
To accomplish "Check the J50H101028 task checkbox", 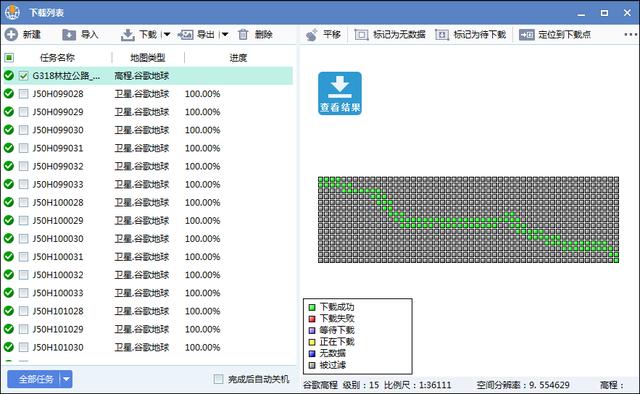I will pyautogui.click(x=24, y=311).
